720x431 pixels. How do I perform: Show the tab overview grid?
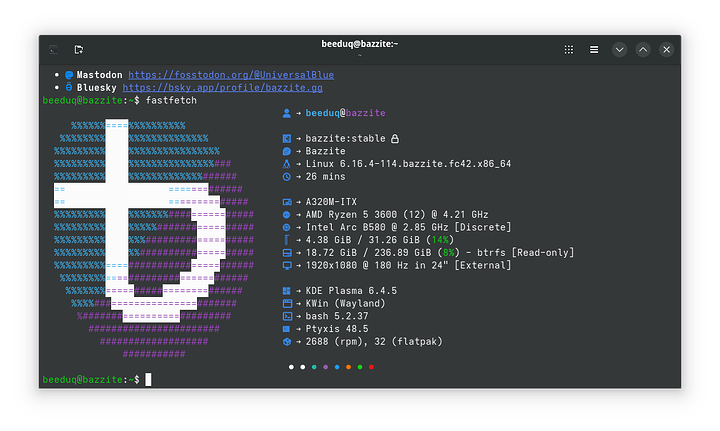coord(569,49)
